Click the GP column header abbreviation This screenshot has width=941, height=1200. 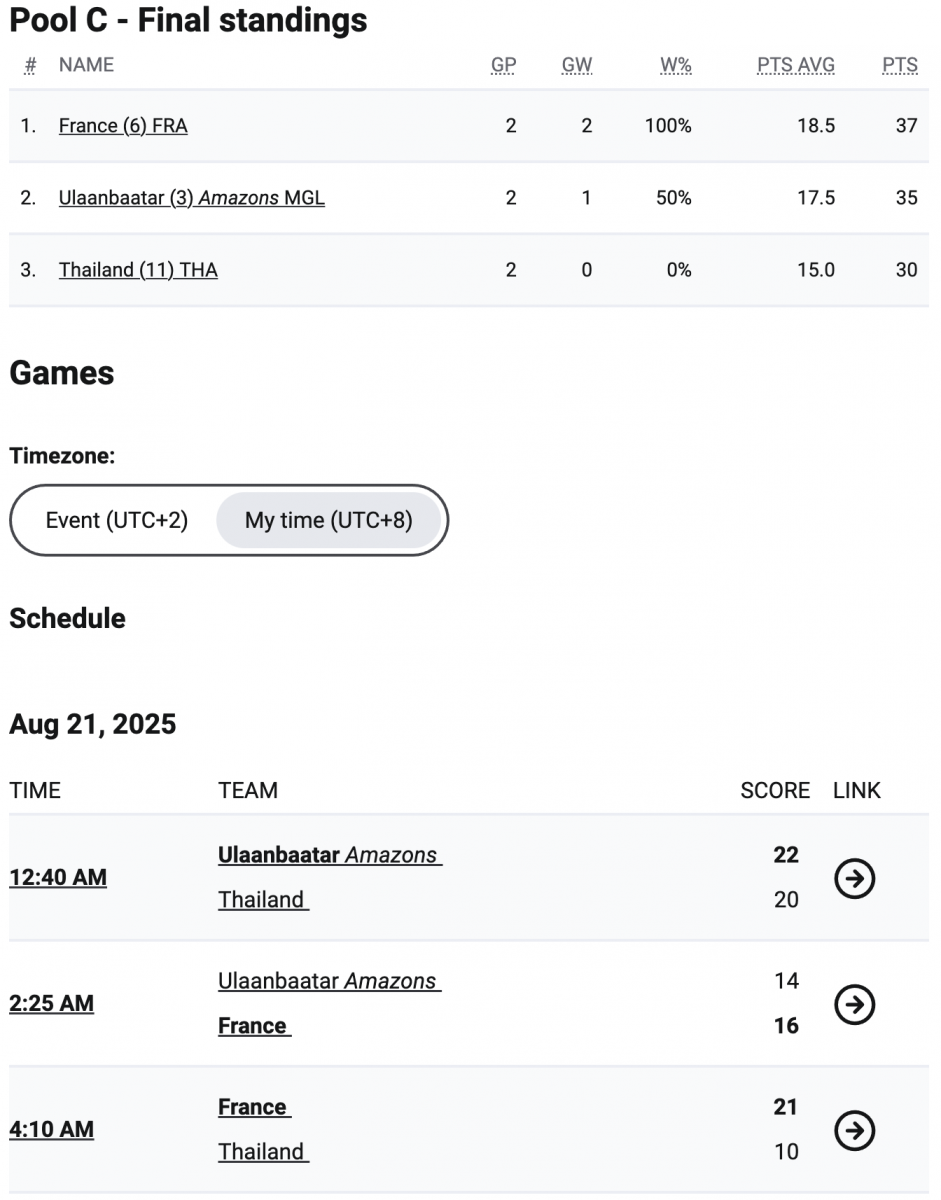(x=504, y=65)
